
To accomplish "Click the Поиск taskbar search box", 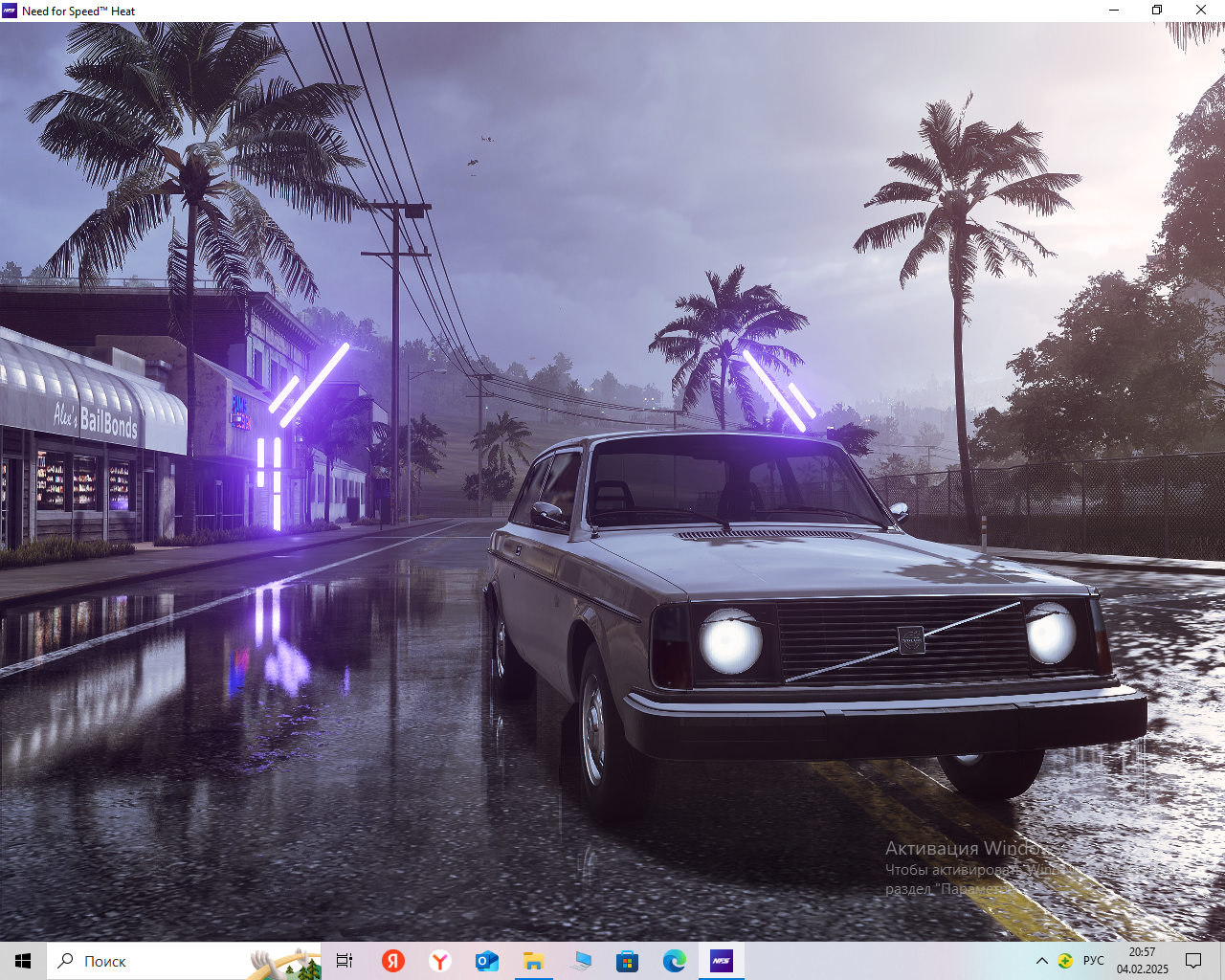I will click(x=184, y=961).
